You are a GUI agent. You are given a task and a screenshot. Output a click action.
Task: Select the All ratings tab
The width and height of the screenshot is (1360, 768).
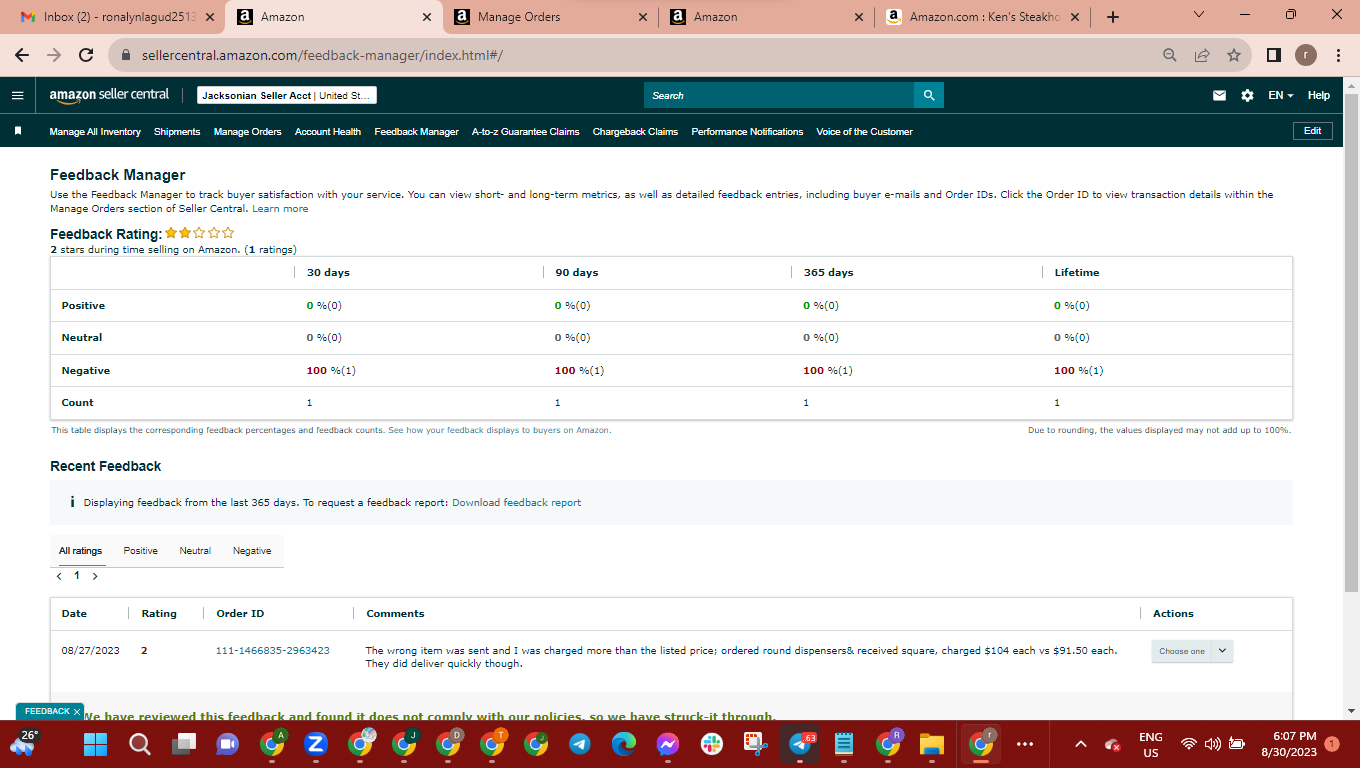[80, 551]
